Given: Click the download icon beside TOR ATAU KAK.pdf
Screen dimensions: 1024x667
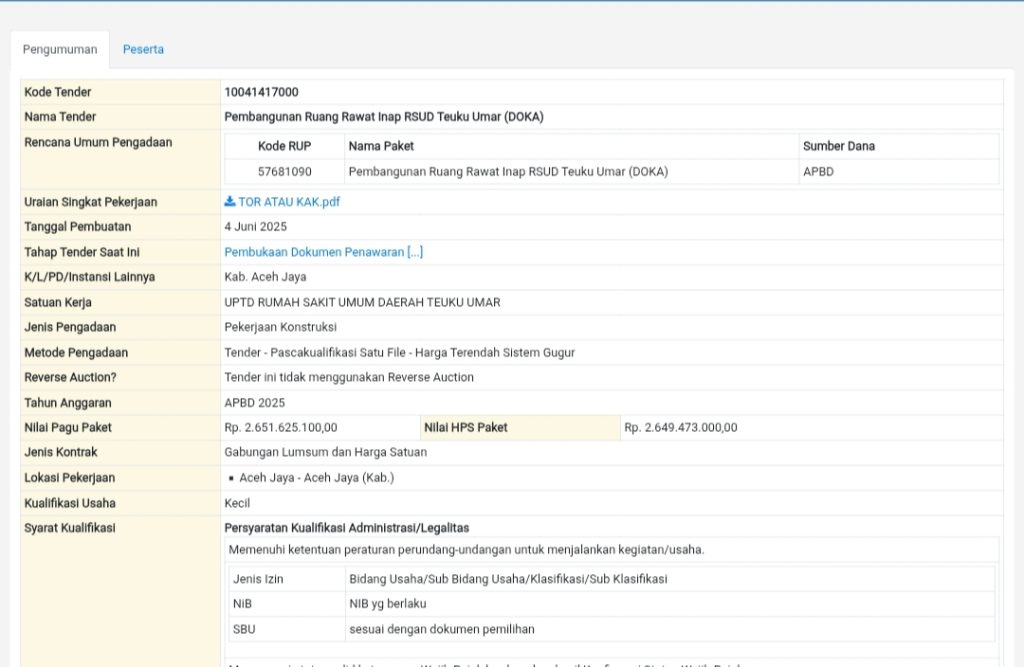Looking at the screenshot, I should [x=230, y=201].
